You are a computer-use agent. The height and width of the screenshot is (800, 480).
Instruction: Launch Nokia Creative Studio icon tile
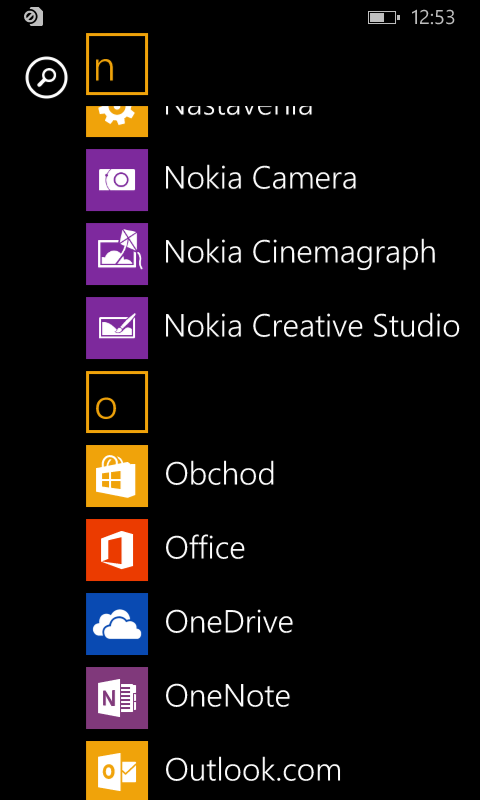tap(117, 328)
